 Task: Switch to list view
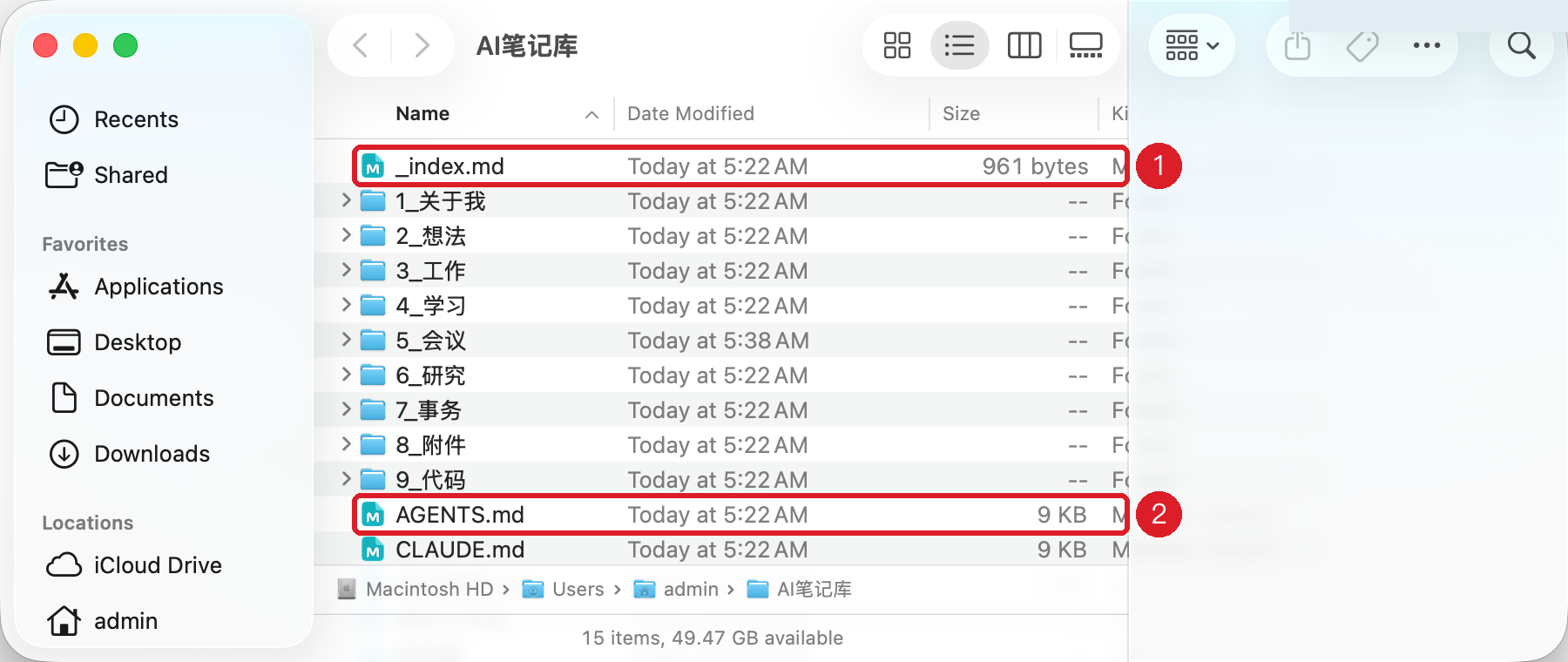959,44
